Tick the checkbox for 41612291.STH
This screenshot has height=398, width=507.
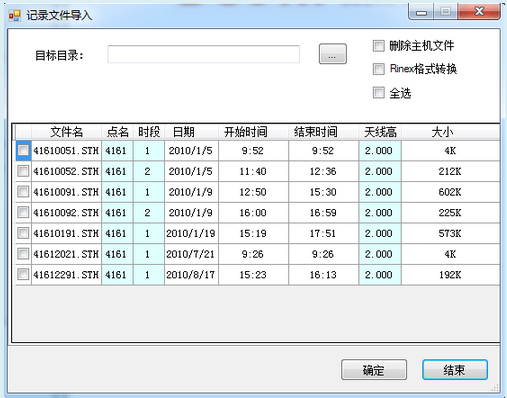click(23, 274)
